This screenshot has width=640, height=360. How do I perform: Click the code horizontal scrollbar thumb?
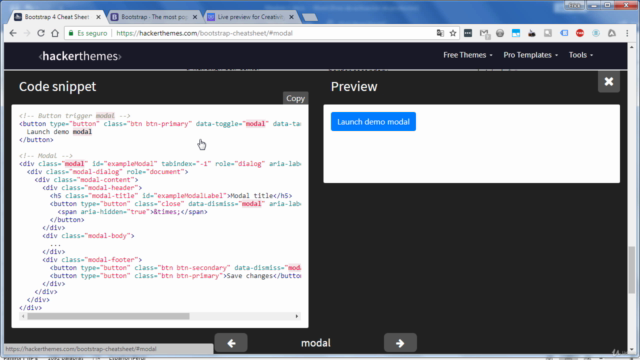[109, 316]
